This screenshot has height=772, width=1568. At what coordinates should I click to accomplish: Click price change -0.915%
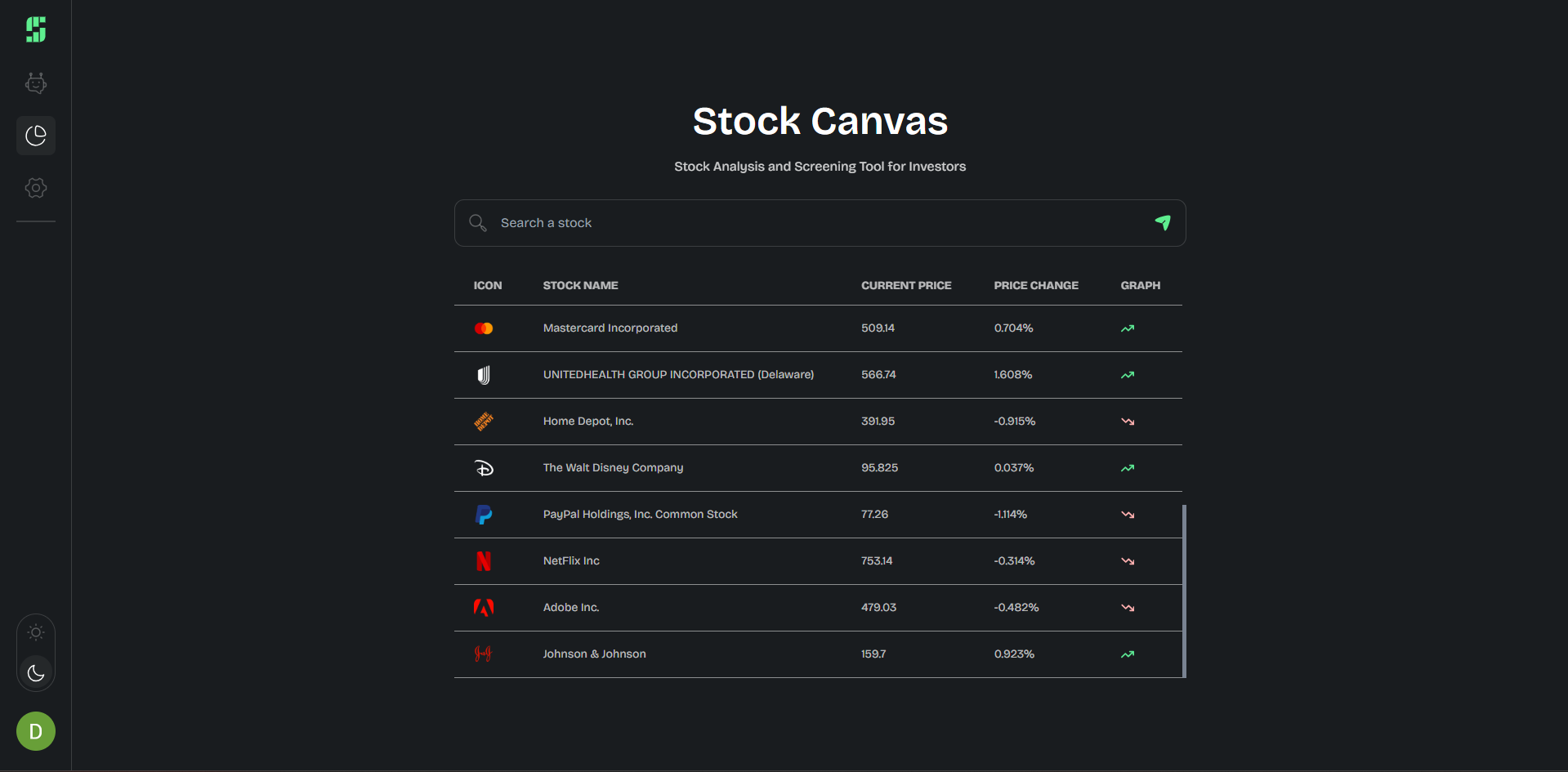(1015, 422)
